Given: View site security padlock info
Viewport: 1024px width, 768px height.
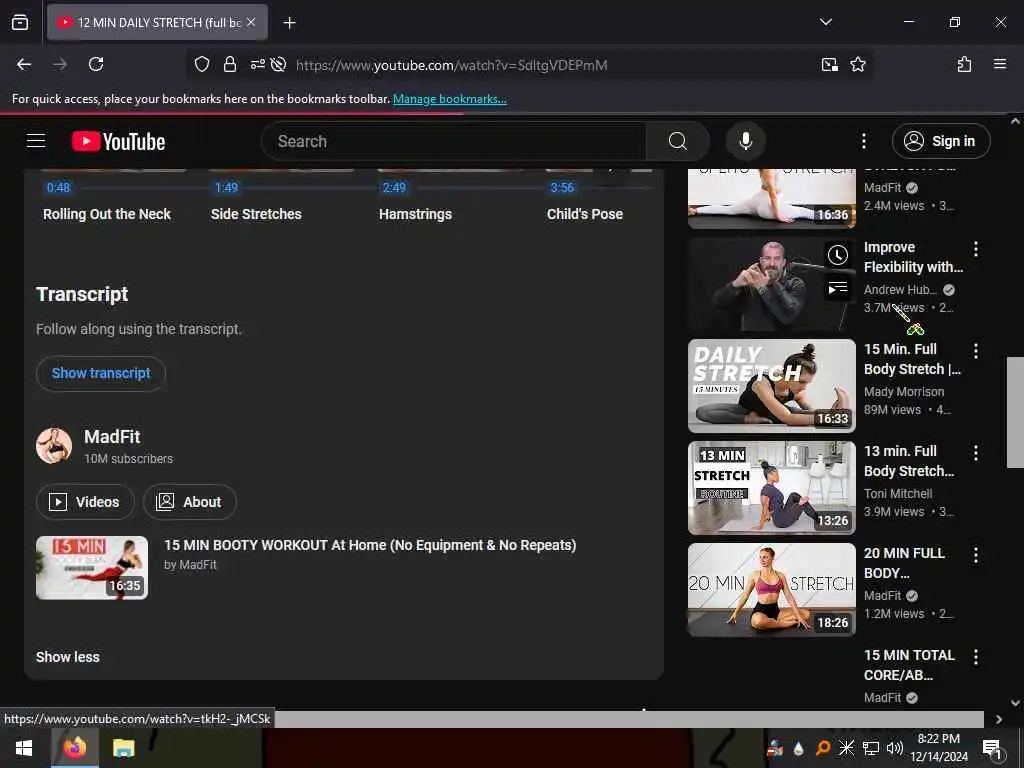Looking at the screenshot, I should 230,64.
